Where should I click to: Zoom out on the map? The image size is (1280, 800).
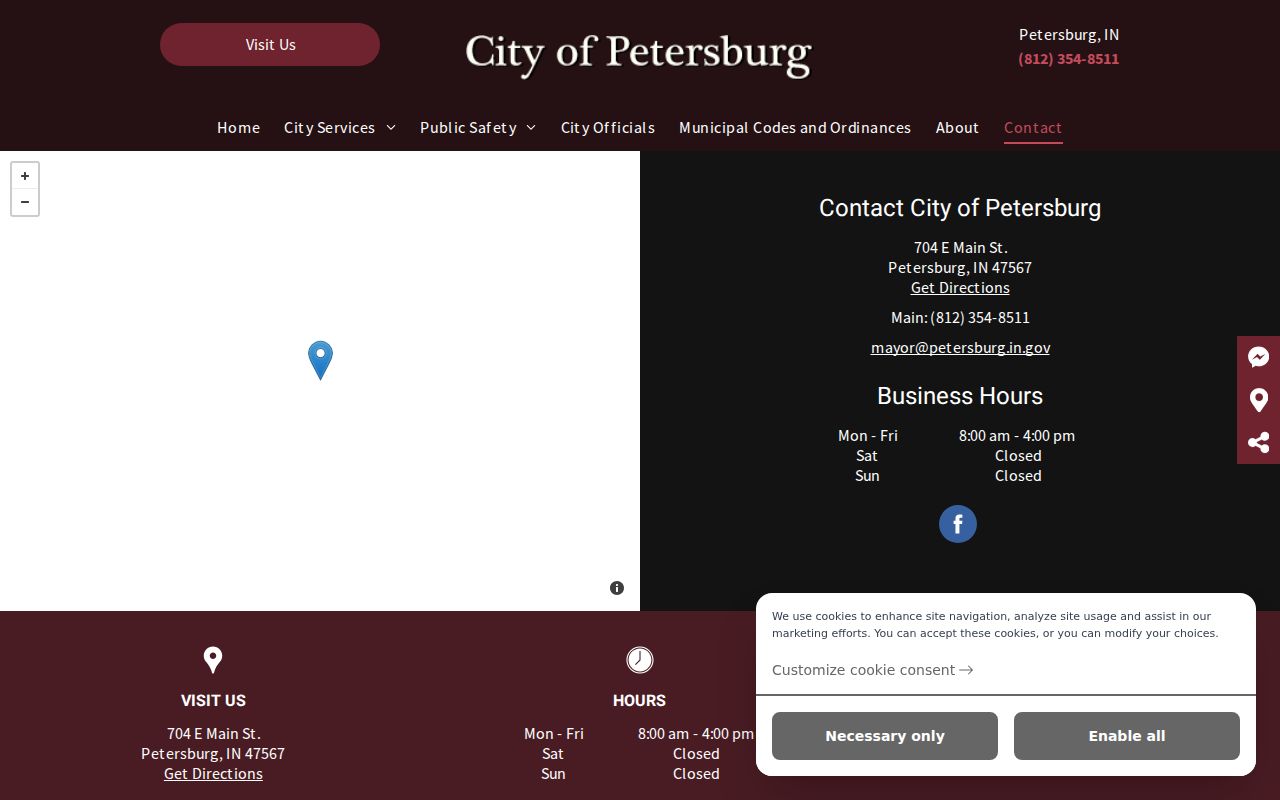point(25,202)
